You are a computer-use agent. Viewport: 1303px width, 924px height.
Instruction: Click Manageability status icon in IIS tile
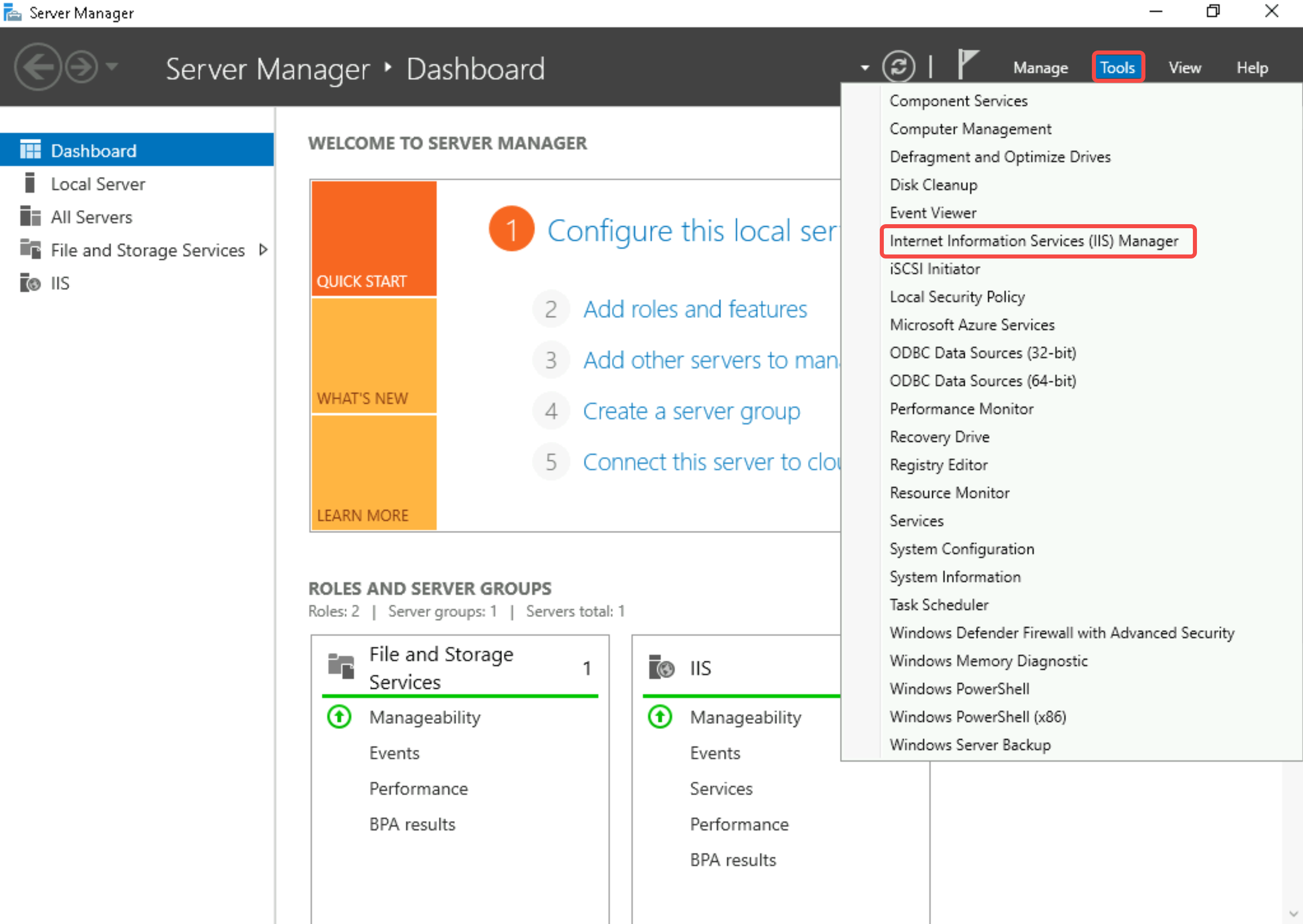[660, 717]
